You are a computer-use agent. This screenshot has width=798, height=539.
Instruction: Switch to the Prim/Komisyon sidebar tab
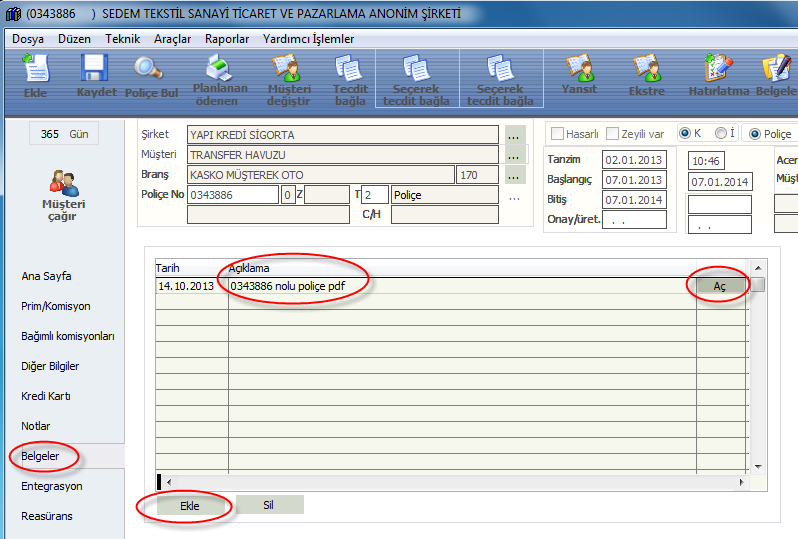tap(56, 306)
